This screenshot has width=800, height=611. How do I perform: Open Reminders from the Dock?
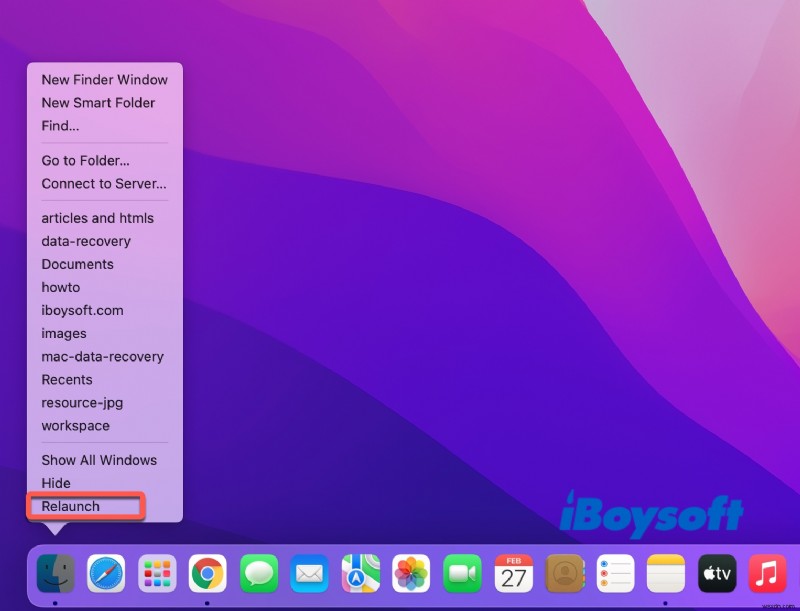[x=615, y=573]
